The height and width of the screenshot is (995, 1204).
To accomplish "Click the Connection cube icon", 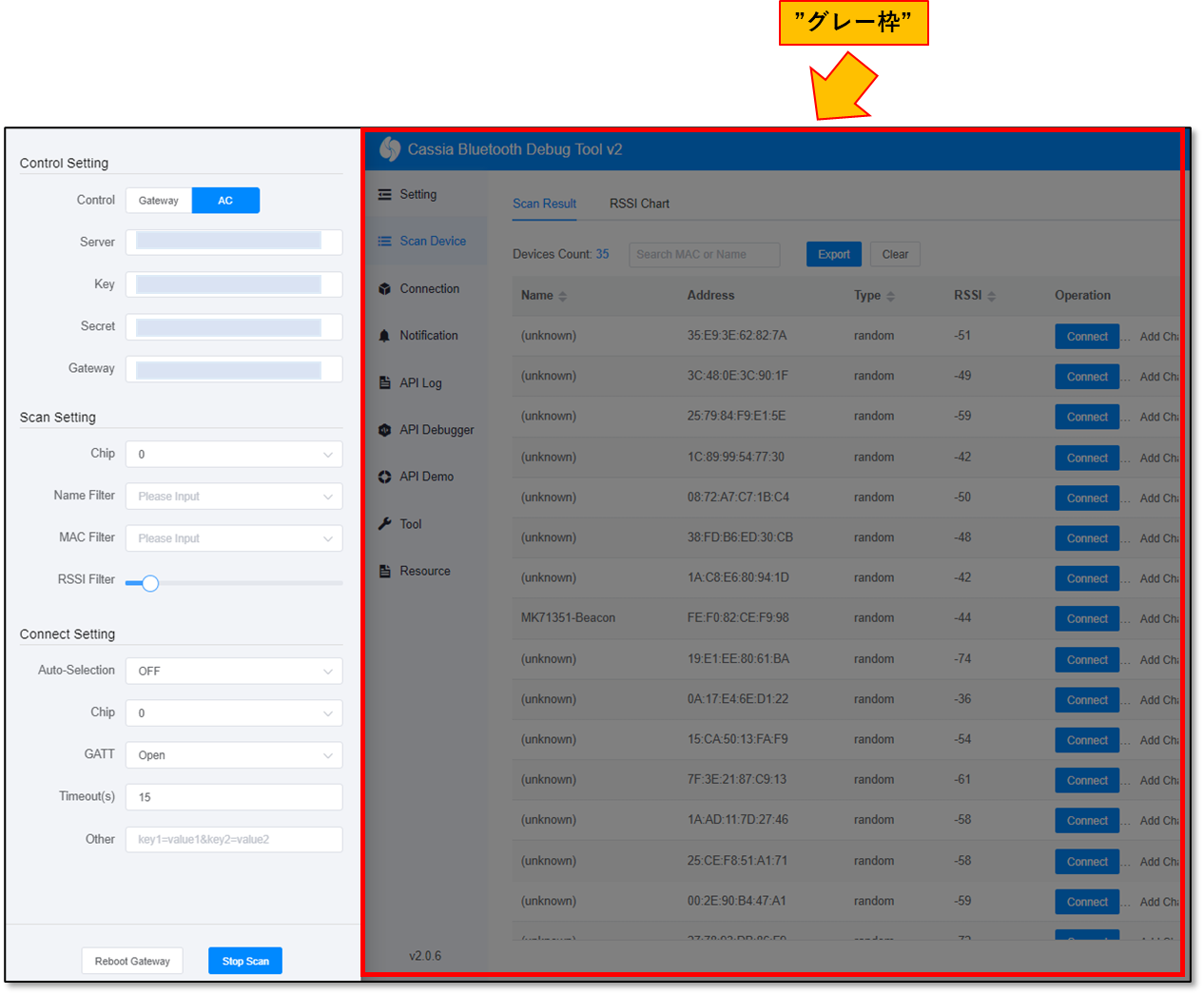I will pyautogui.click(x=384, y=289).
